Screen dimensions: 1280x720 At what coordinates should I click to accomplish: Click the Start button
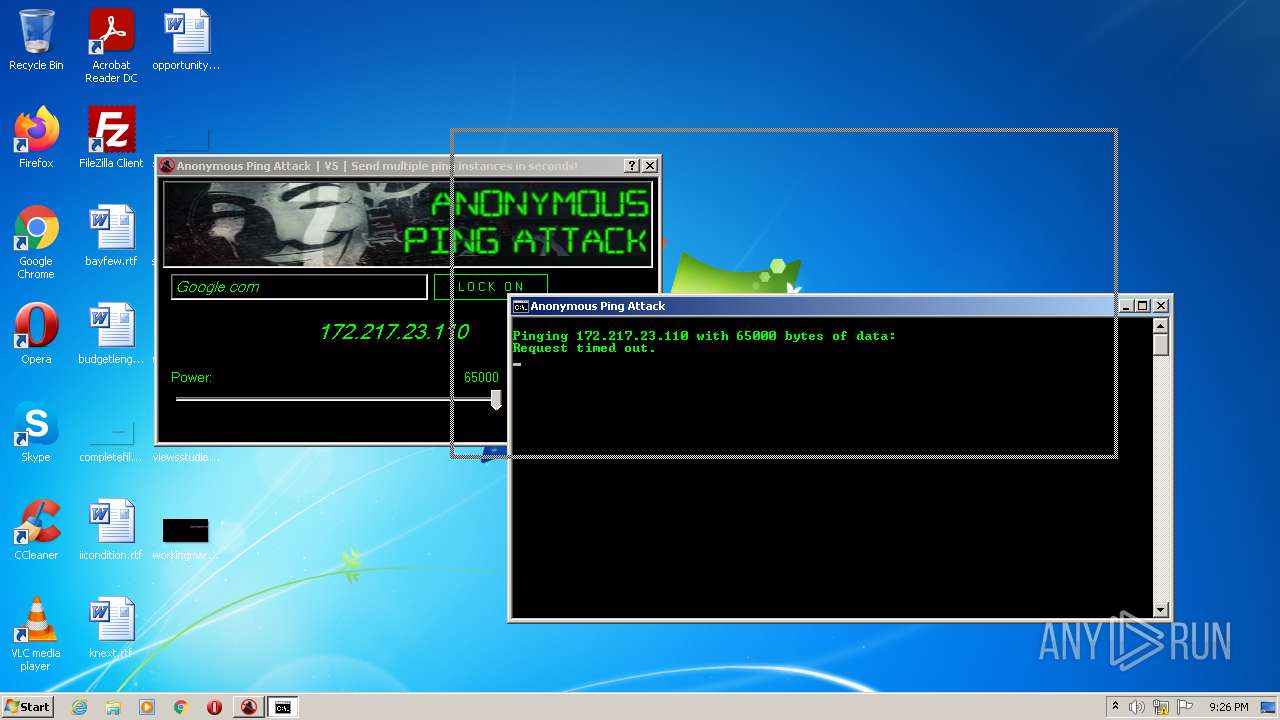point(28,707)
